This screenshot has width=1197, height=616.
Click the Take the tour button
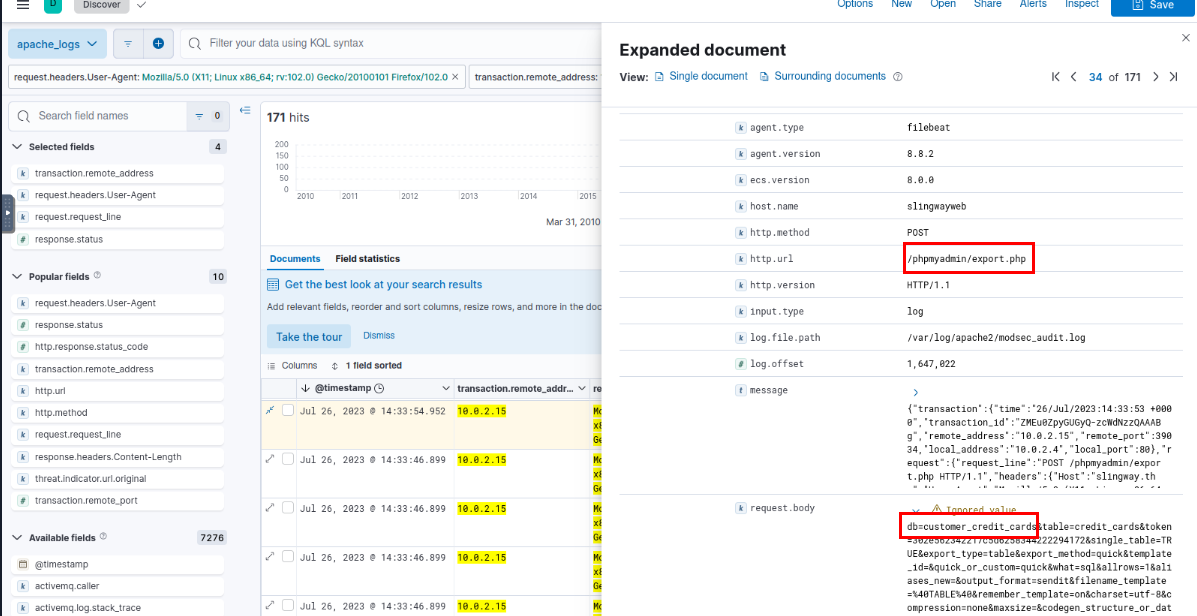309,337
